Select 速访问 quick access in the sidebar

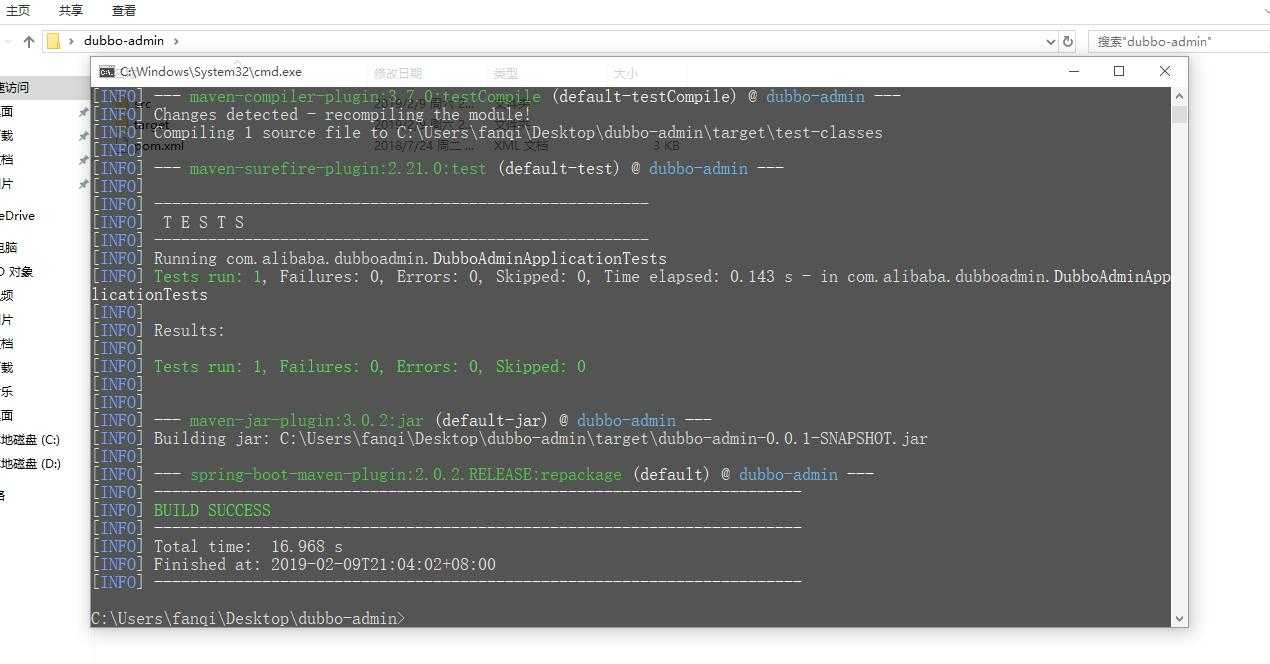click(15, 87)
